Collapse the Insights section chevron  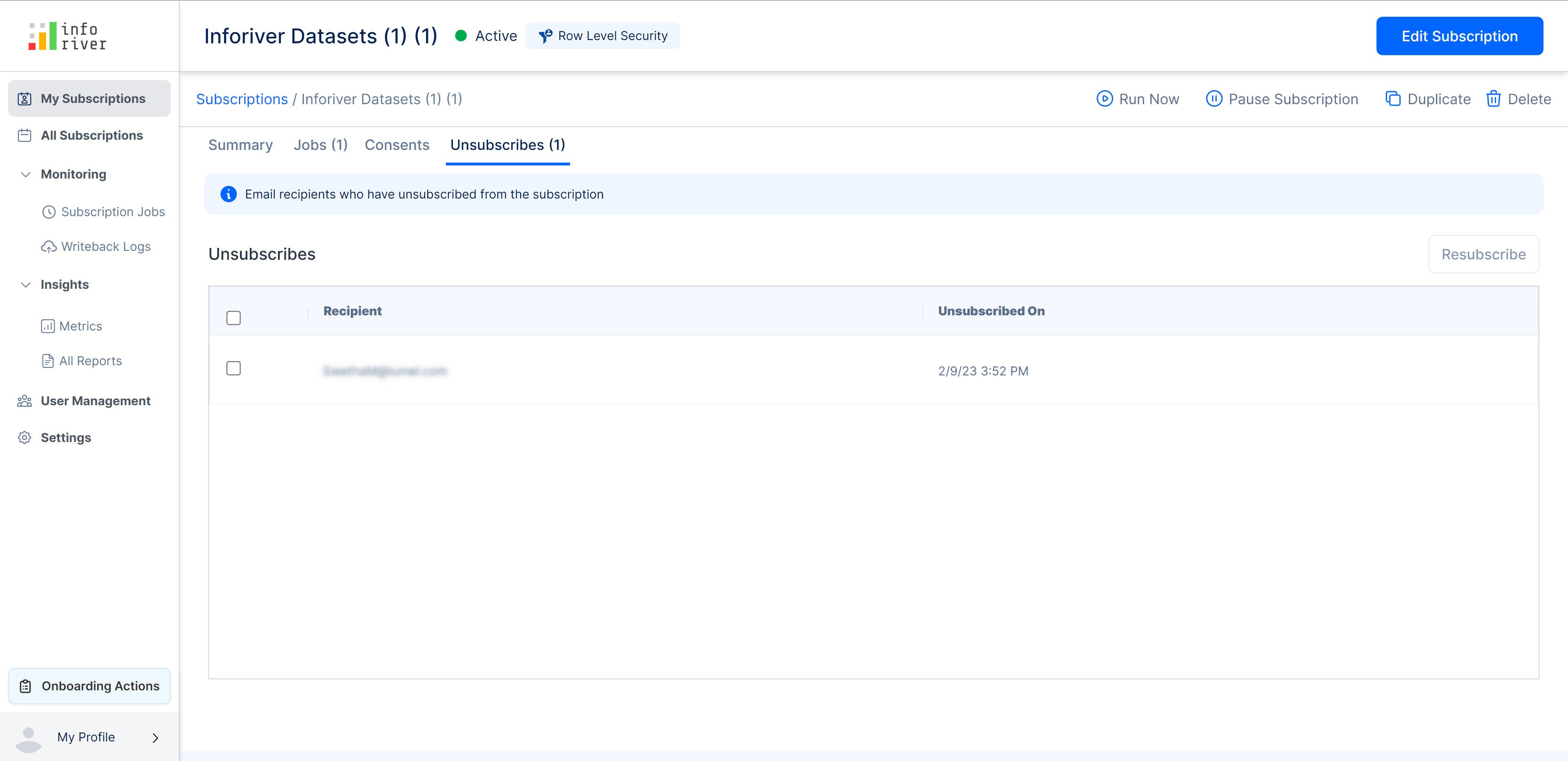[x=26, y=285]
